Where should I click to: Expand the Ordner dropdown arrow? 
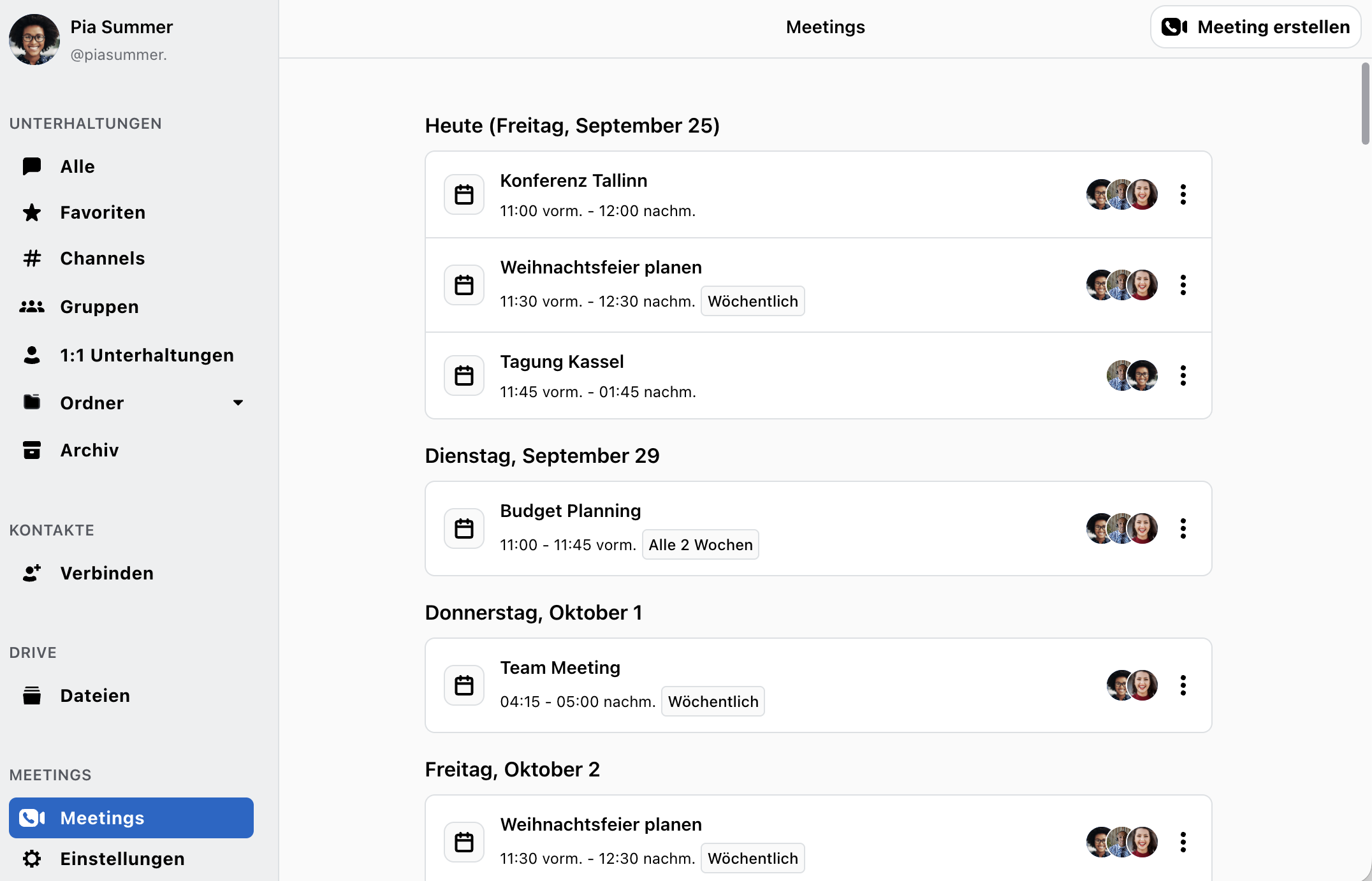pos(238,402)
